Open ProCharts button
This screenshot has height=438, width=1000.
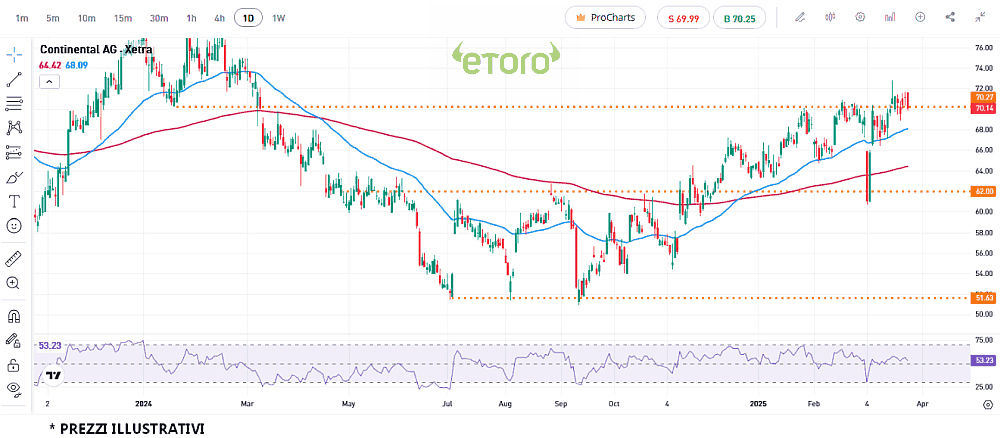pos(605,18)
